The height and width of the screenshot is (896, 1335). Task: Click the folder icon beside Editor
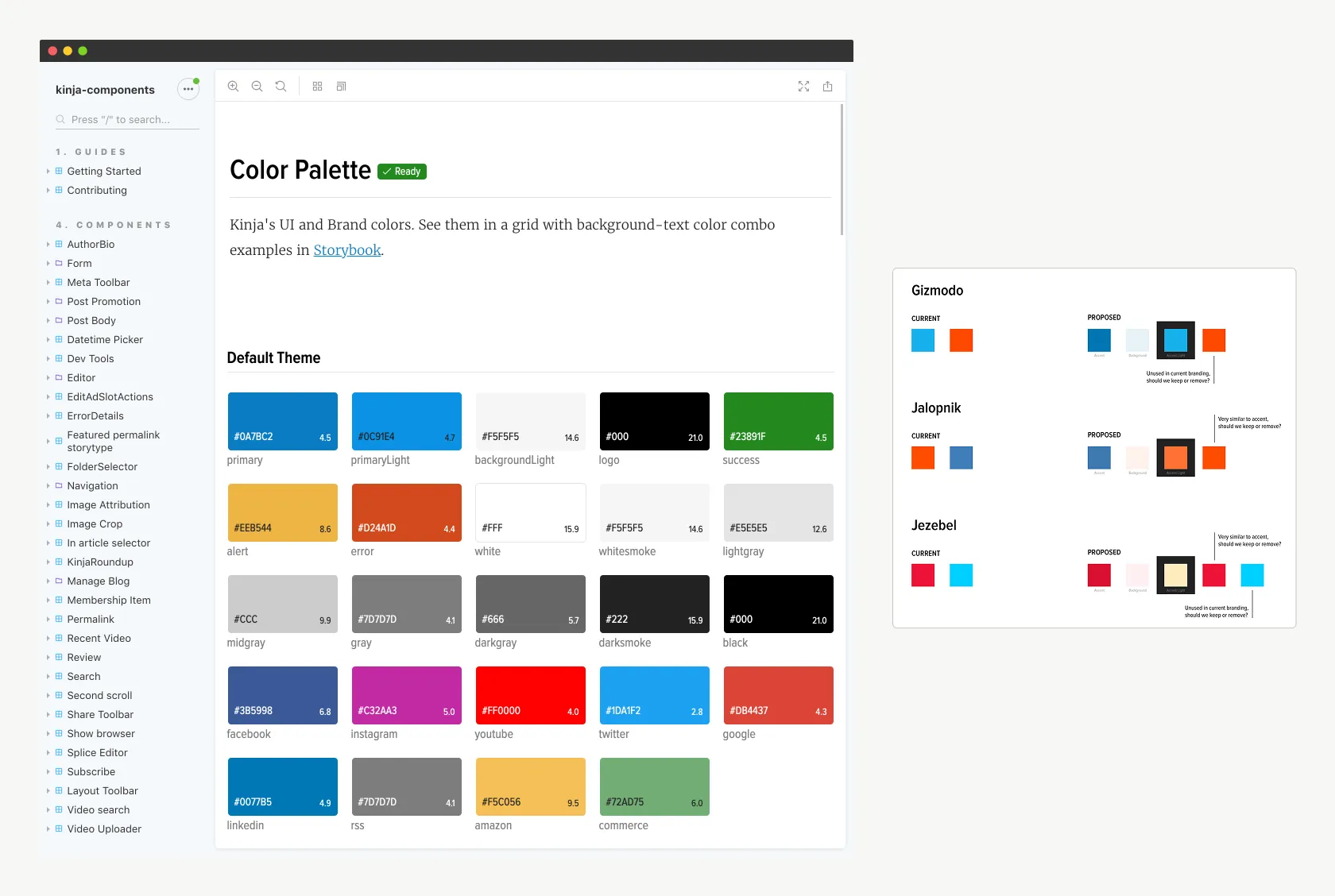[59, 377]
